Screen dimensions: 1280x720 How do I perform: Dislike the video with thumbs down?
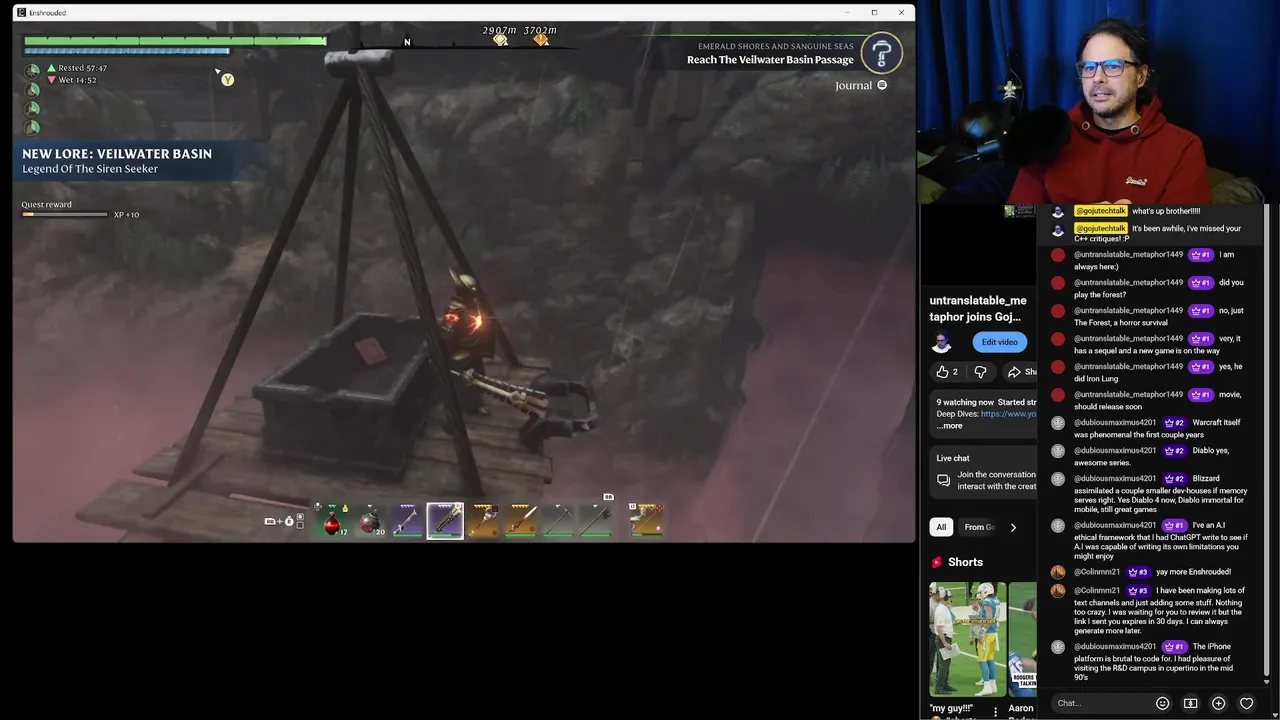[980, 372]
